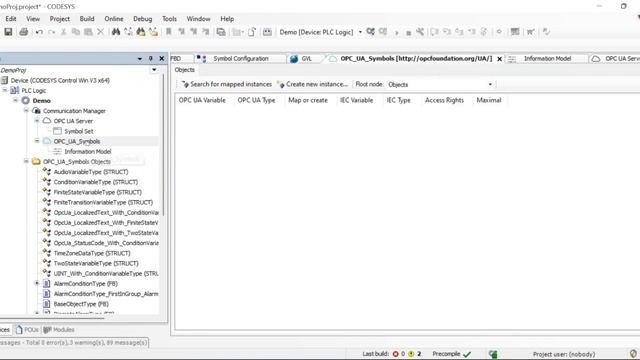Select TimeZoneDataType (STRUCT) tree item
The image size is (640, 360).
pyautogui.click(x=92, y=253)
